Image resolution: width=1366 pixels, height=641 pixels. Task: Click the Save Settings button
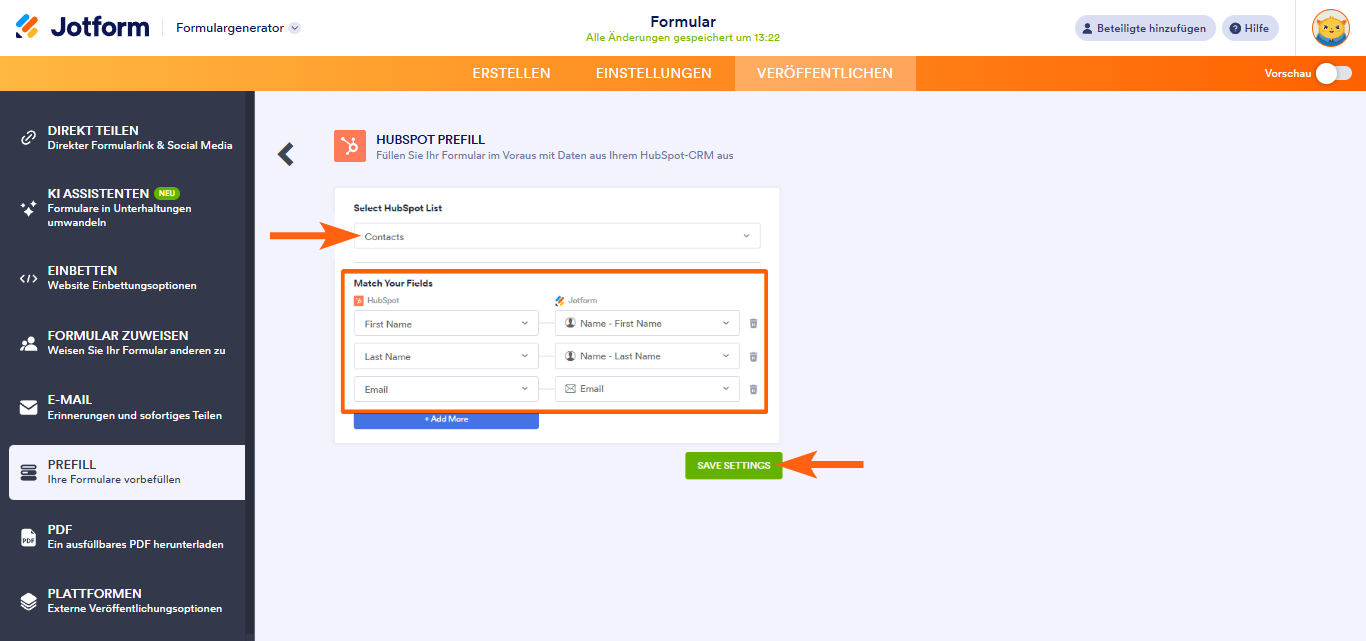point(733,465)
